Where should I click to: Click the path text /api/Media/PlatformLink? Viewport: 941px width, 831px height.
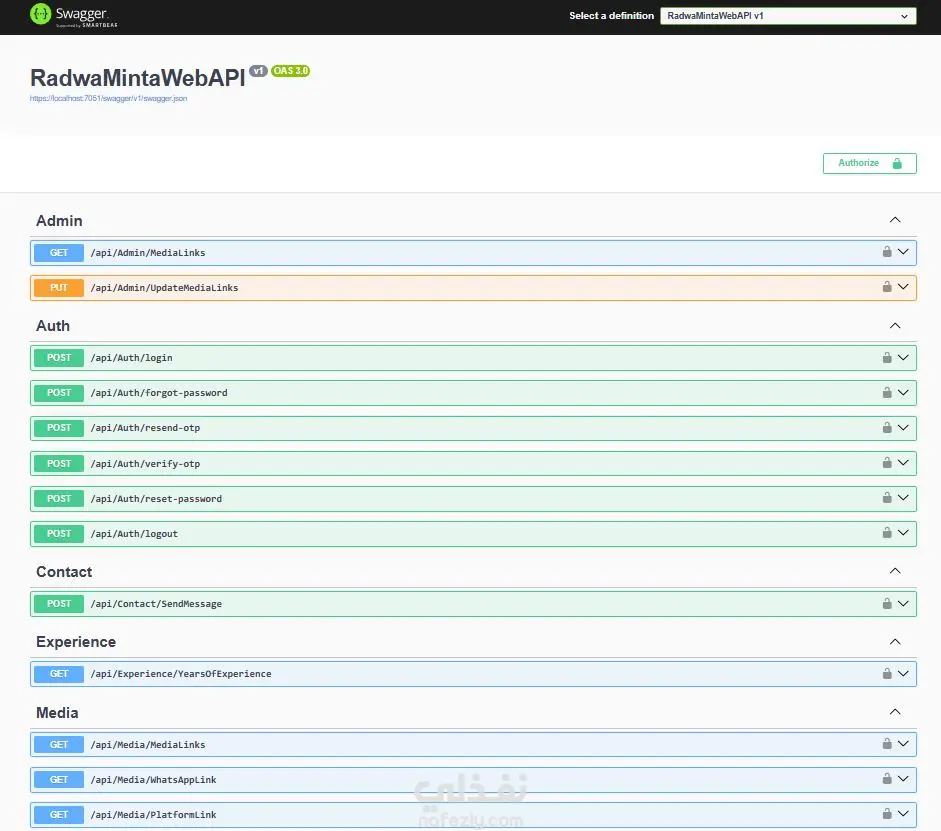154,815
